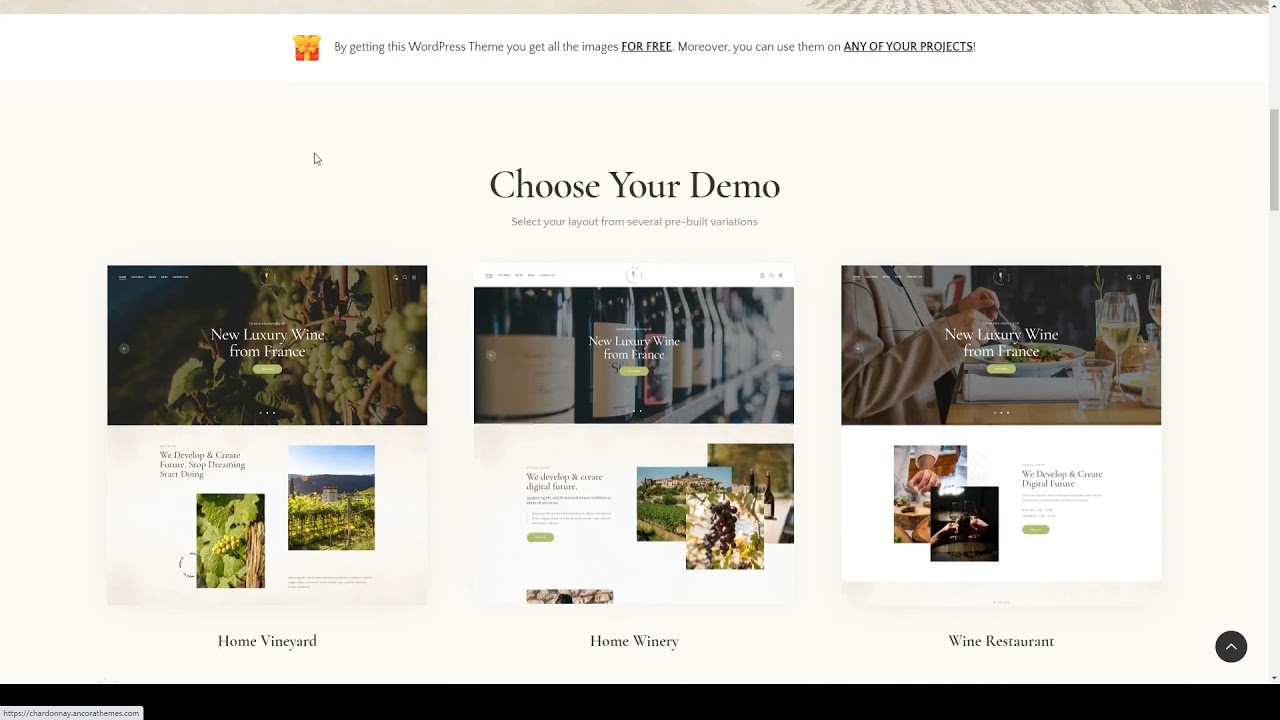Image resolution: width=1280 pixels, height=720 pixels.
Task: Click the green button in Home Vineyard hero
Action: [267, 369]
